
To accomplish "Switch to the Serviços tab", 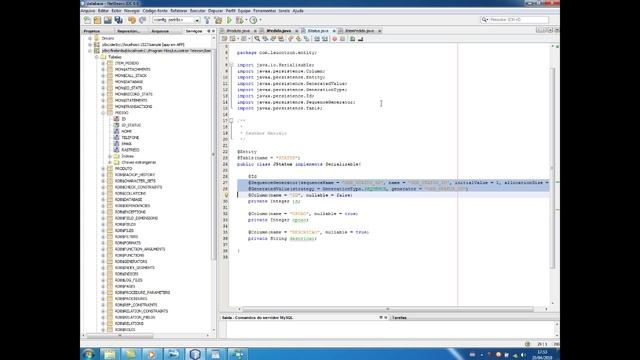I will [194, 31].
